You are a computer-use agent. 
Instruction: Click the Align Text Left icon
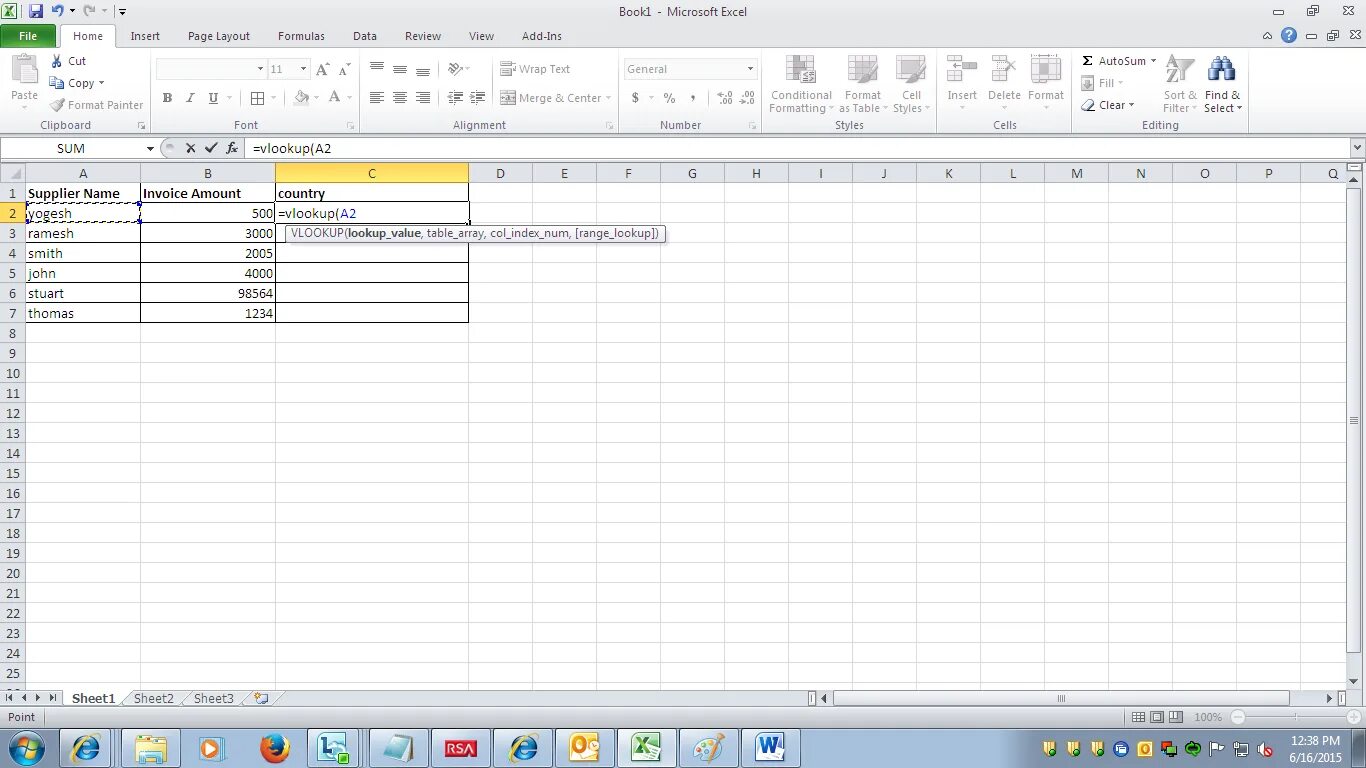coord(376,98)
